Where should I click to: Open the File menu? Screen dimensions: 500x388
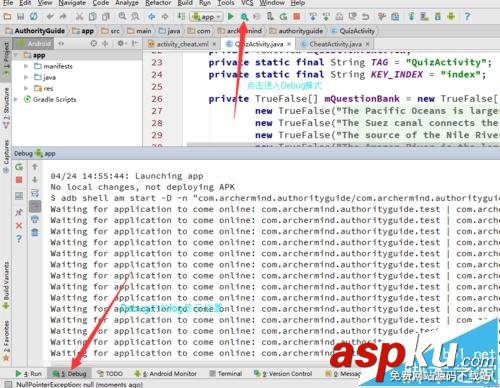8,3
